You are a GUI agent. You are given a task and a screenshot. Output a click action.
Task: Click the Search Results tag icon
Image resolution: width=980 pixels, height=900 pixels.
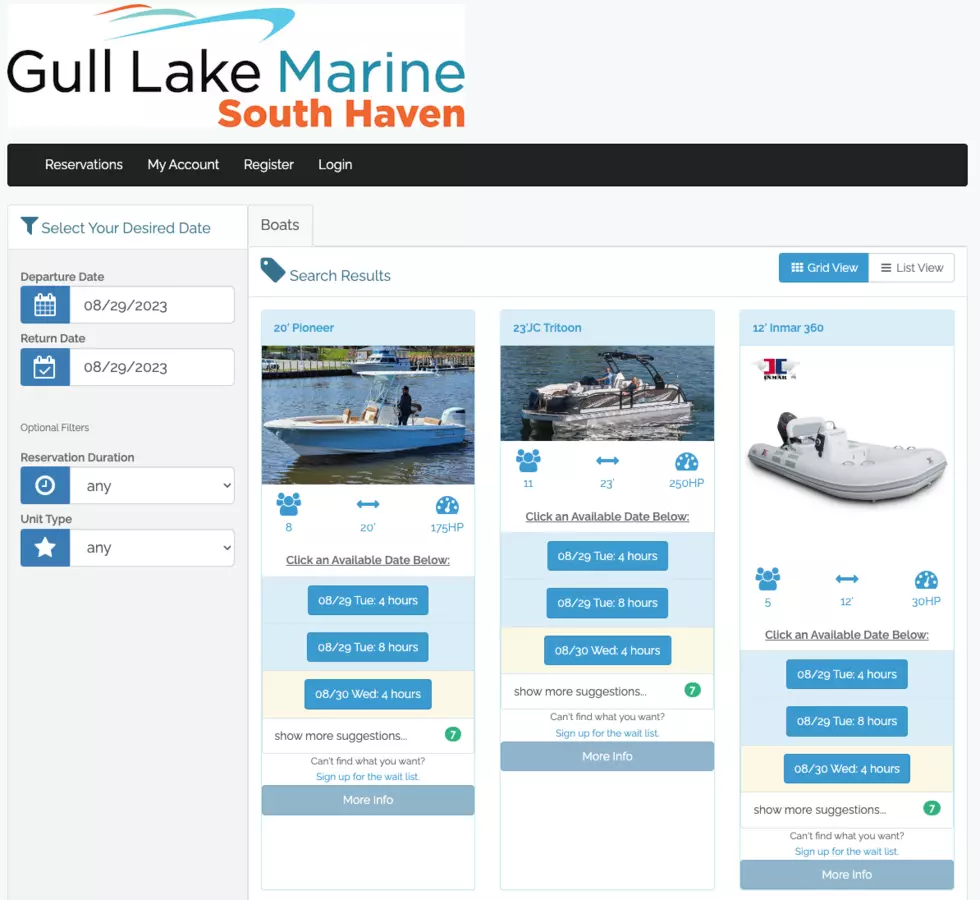[x=272, y=270]
